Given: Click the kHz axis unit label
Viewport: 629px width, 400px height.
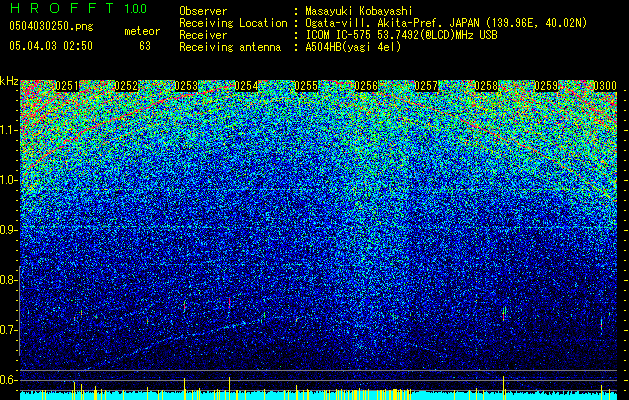Looking at the screenshot, I should (9, 81).
